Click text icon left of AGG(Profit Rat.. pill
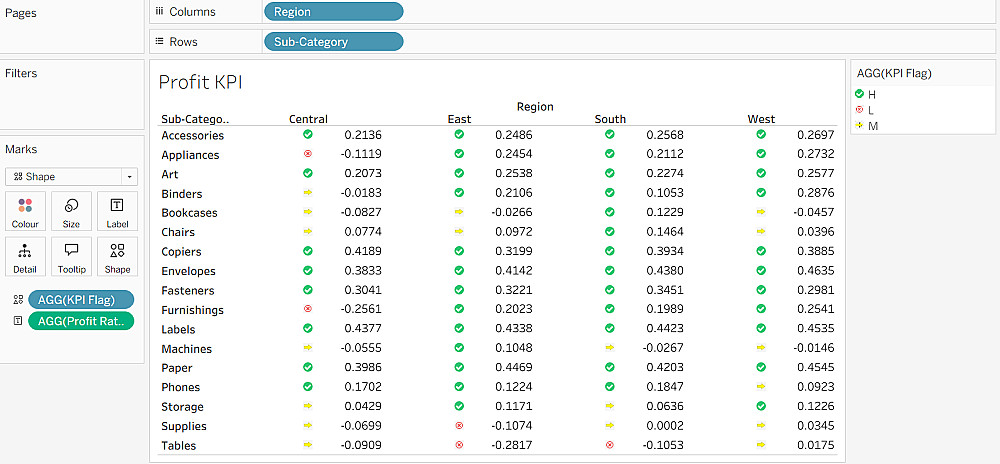This screenshot has height=464, width=1000. [17, 320]
